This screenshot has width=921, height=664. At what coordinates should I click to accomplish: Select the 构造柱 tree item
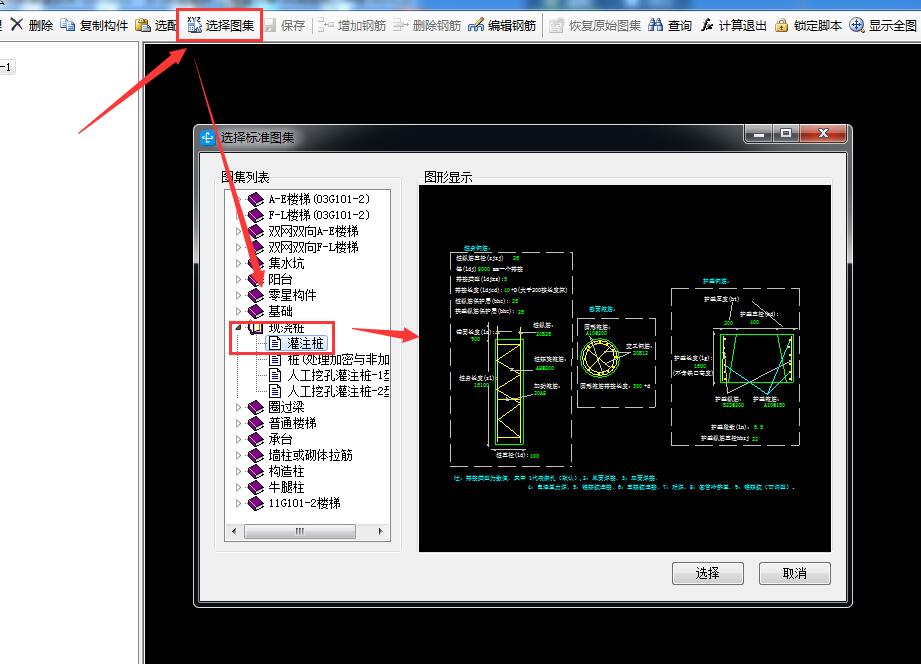coord(286,471)
